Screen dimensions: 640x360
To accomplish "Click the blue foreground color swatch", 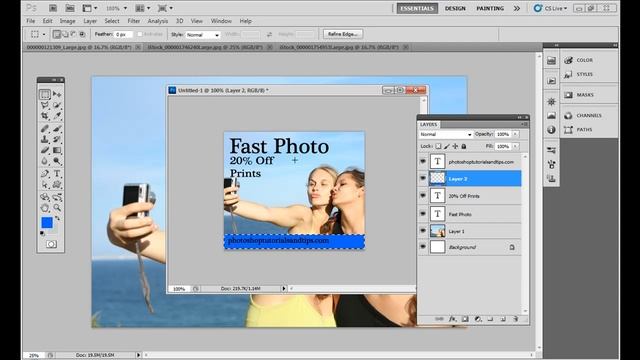I will [x=47, y=222].
